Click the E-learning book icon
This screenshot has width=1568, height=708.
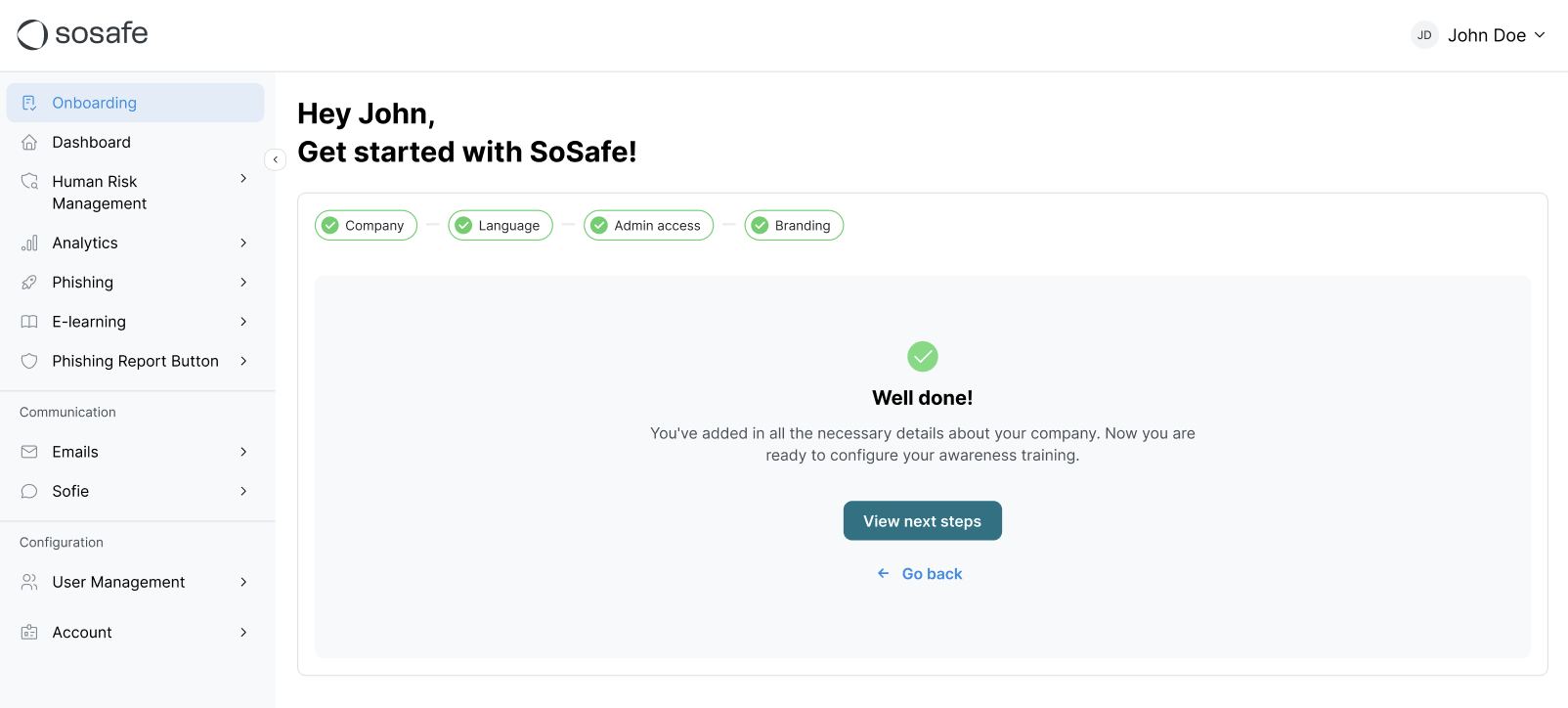click(29, 322)
